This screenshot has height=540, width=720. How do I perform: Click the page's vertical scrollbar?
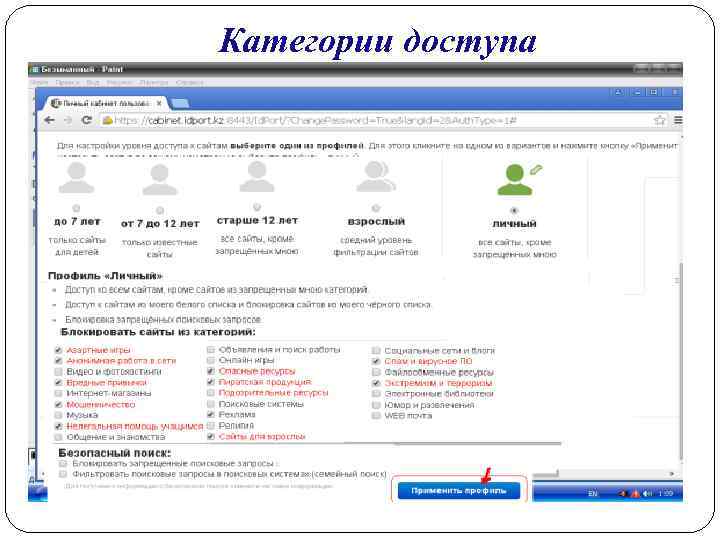coord(679,360)
